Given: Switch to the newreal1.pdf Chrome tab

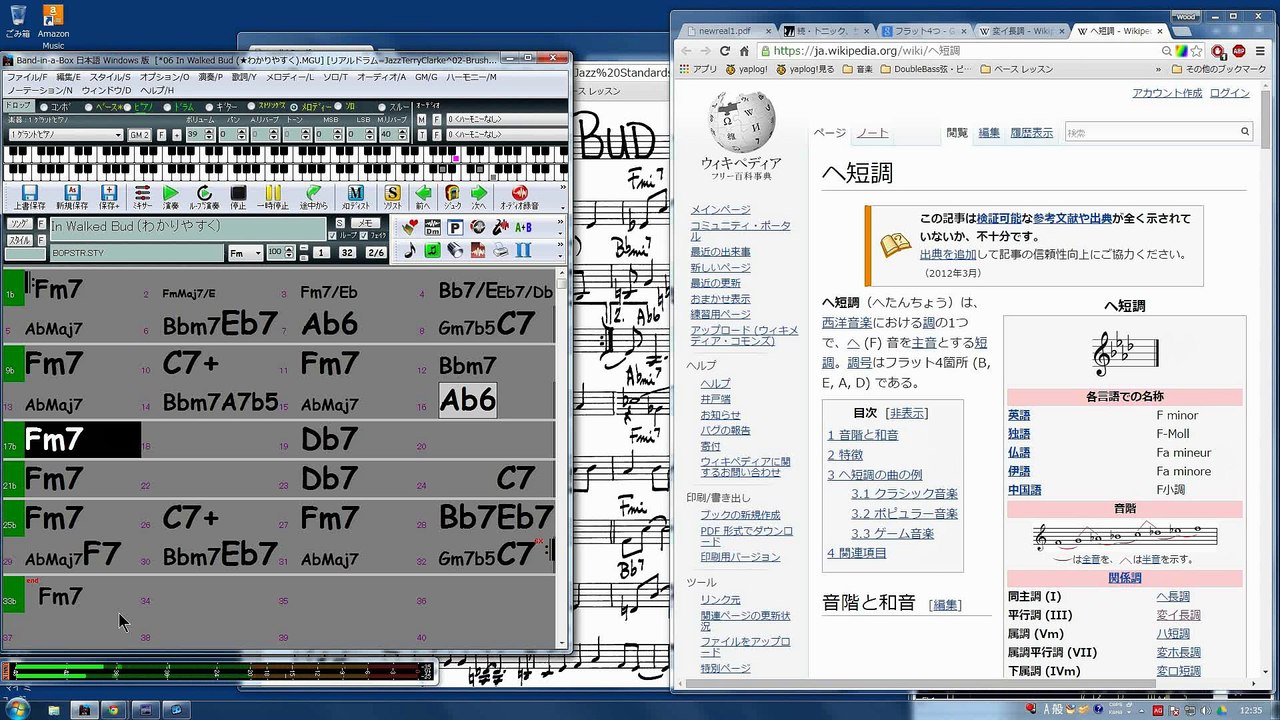Looking at the screenshot, I should [x=730, y=31].
